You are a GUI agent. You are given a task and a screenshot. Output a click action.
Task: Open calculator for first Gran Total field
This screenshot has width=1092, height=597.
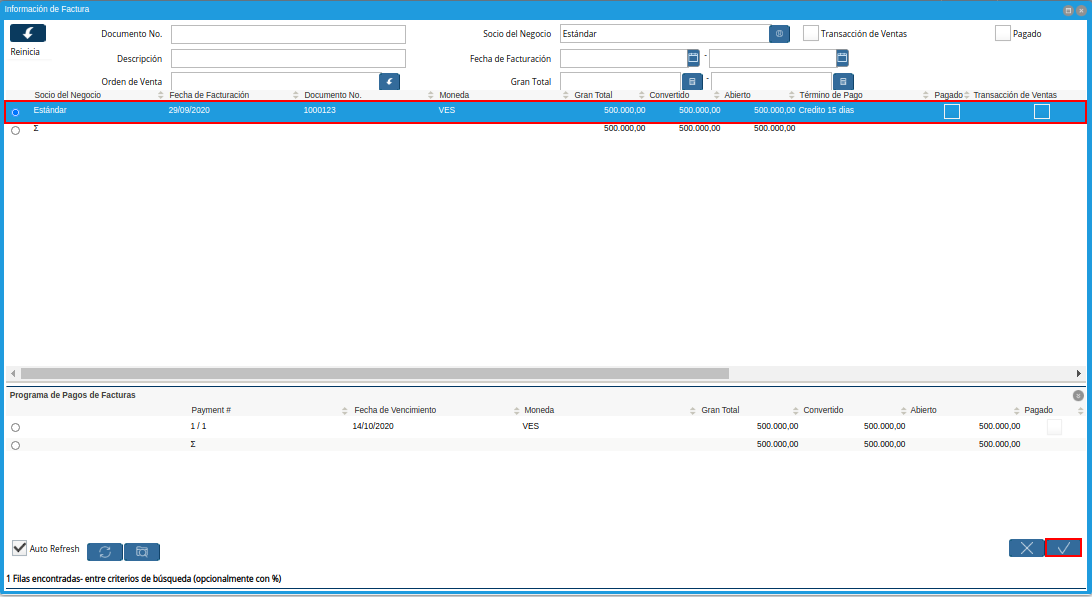pos(692,82)
